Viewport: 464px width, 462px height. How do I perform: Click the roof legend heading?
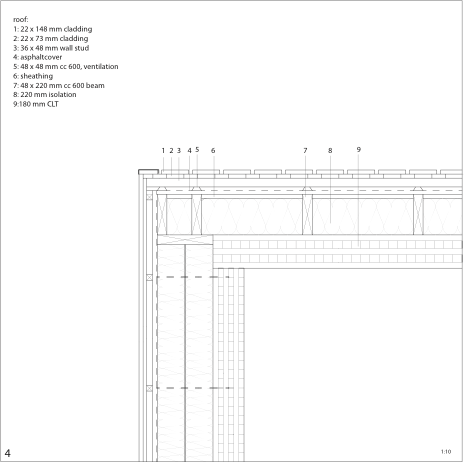(21, 20)
